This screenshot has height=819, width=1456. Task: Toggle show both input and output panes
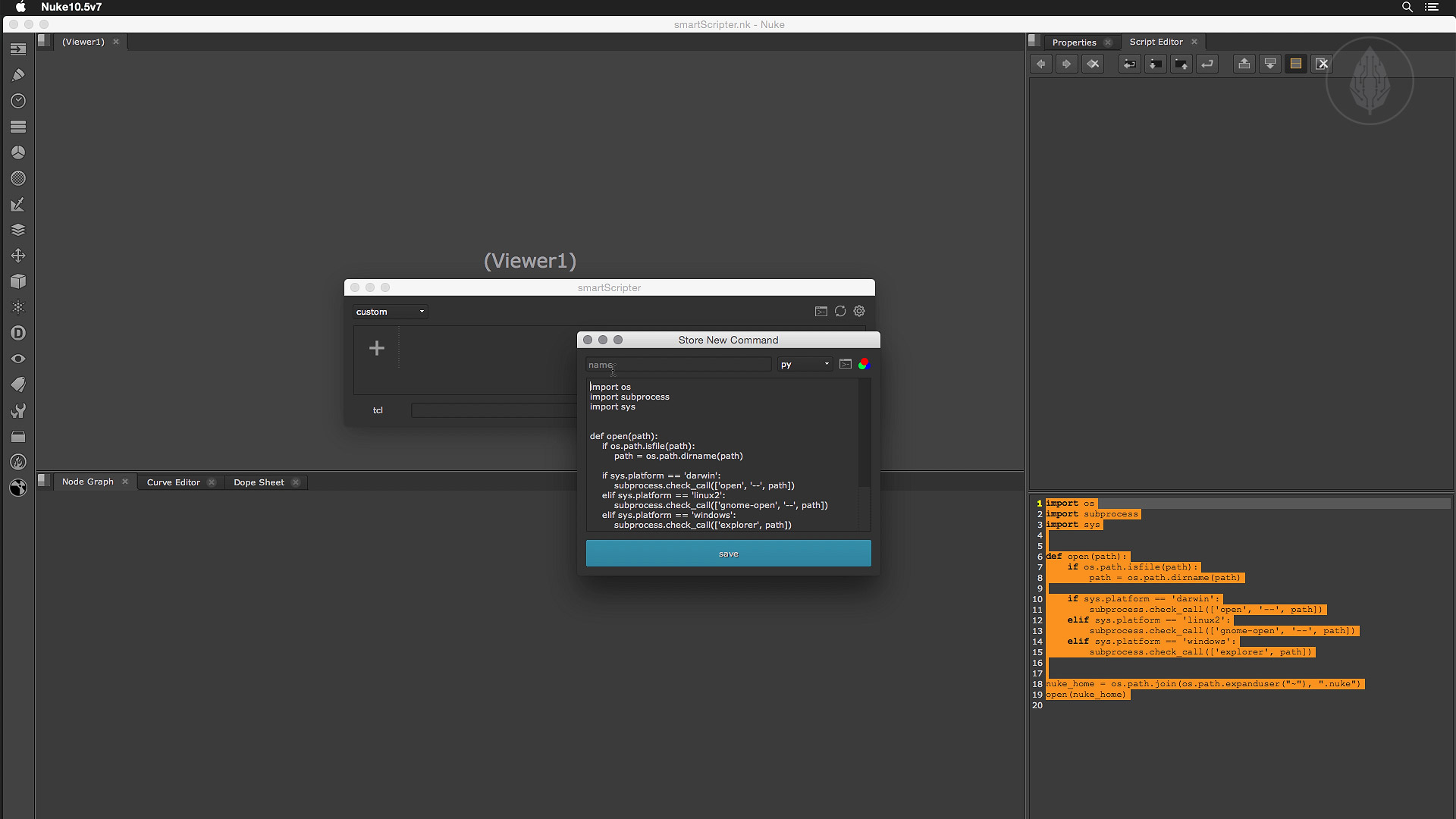click(1296, 64)
